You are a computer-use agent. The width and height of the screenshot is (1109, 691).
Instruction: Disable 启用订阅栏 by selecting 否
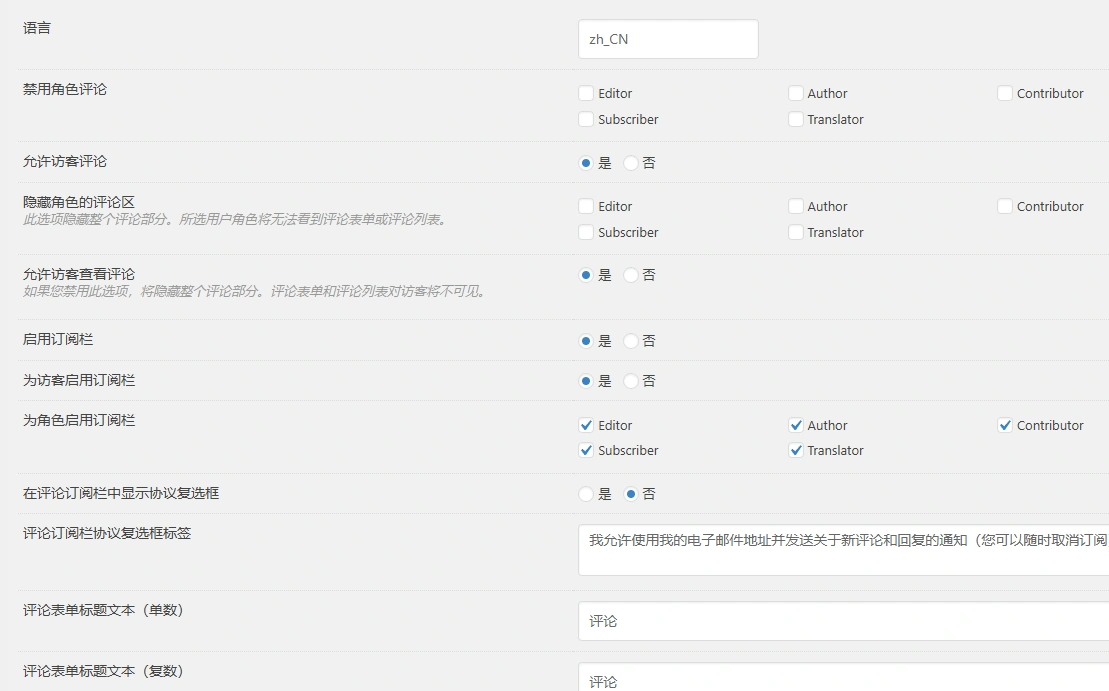(x=630, y=340)
